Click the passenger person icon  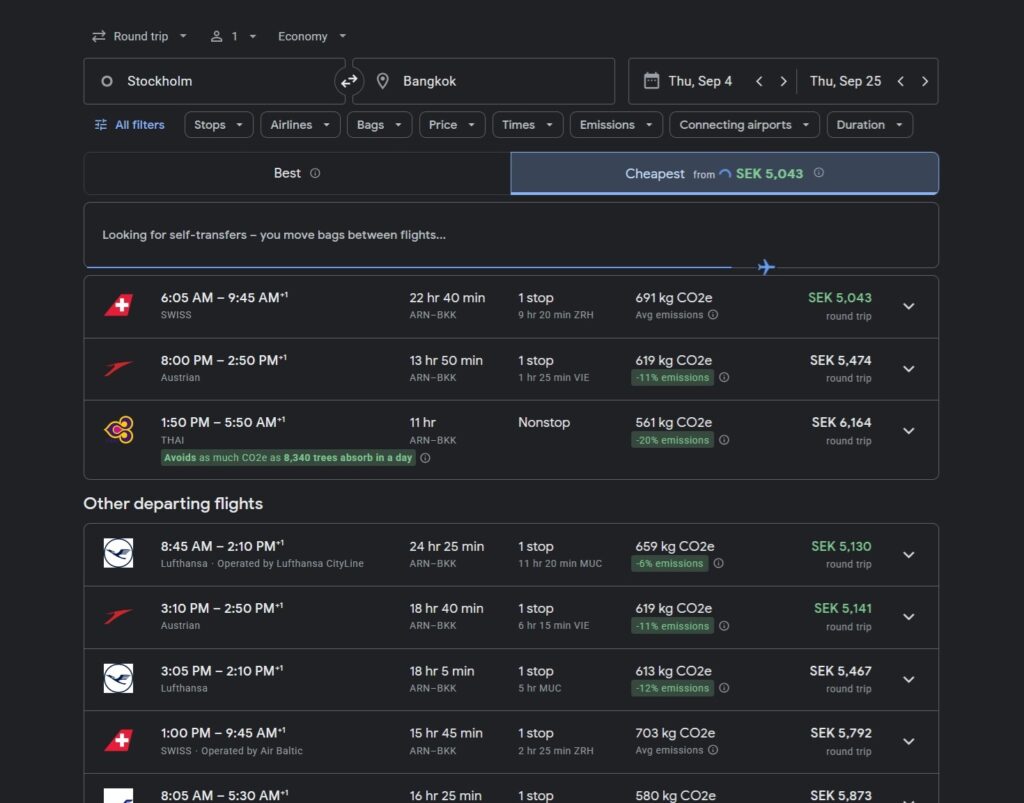[x=216, y=37]
